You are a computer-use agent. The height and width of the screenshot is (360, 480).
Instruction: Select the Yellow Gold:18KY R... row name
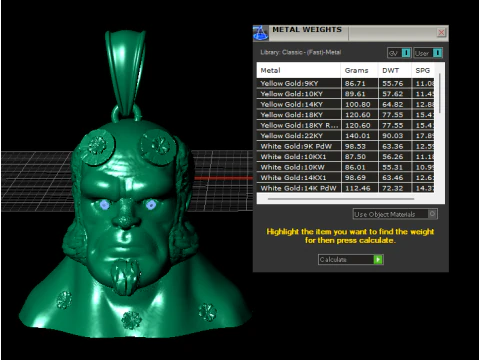[x=299, y=125]
